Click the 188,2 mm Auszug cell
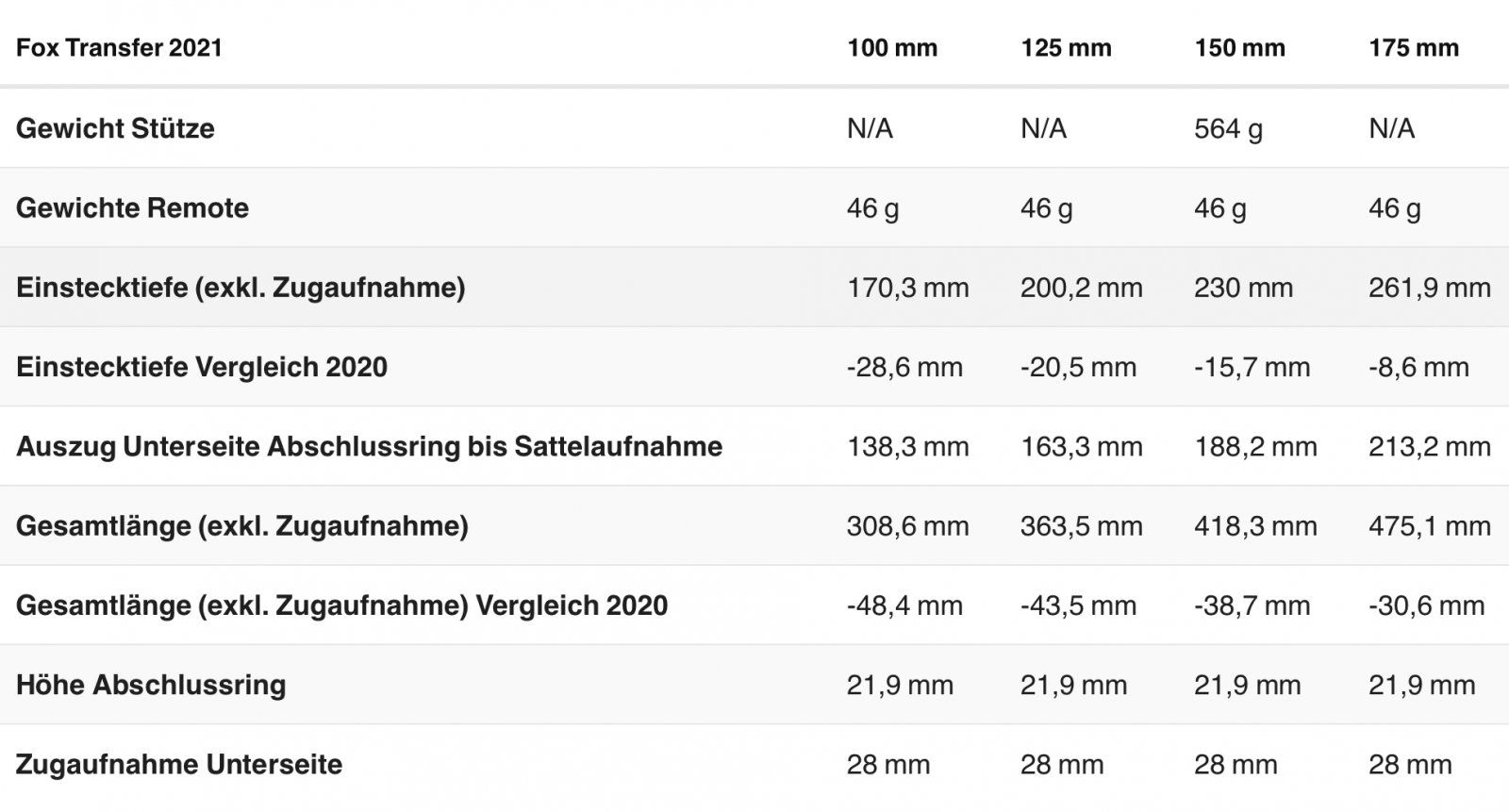This screenshot has height=812, width=1509. 1255,446
